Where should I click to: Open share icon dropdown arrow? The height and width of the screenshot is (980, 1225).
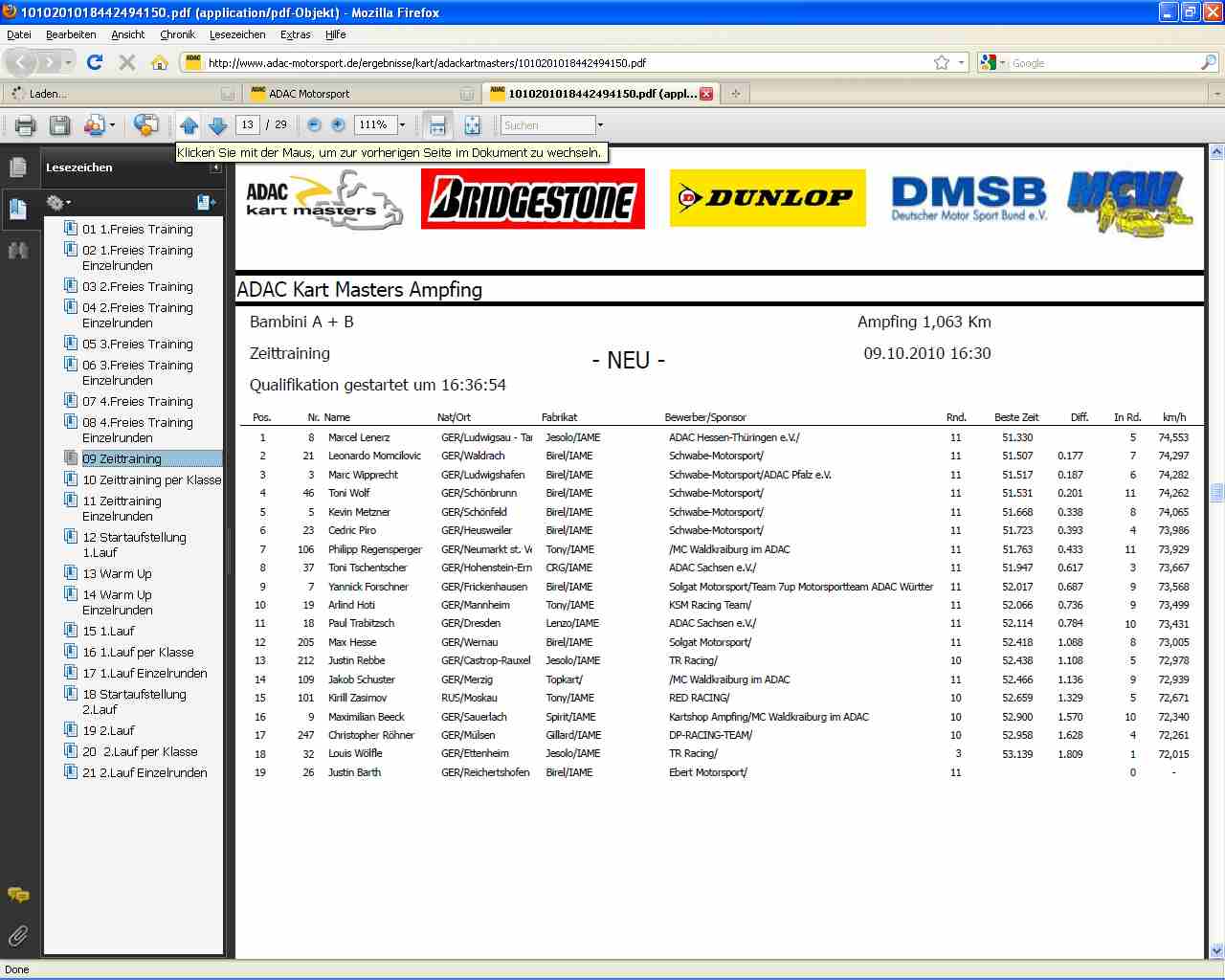click(112, 125)
